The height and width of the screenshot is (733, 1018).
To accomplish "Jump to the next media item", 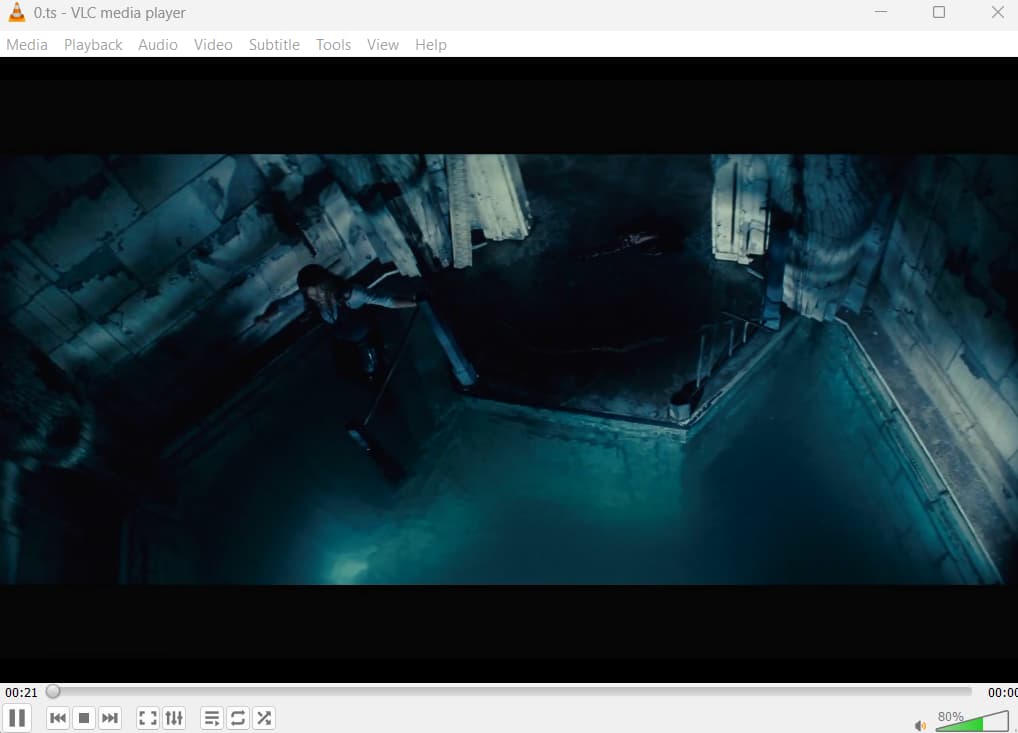I will pos(110,717).
